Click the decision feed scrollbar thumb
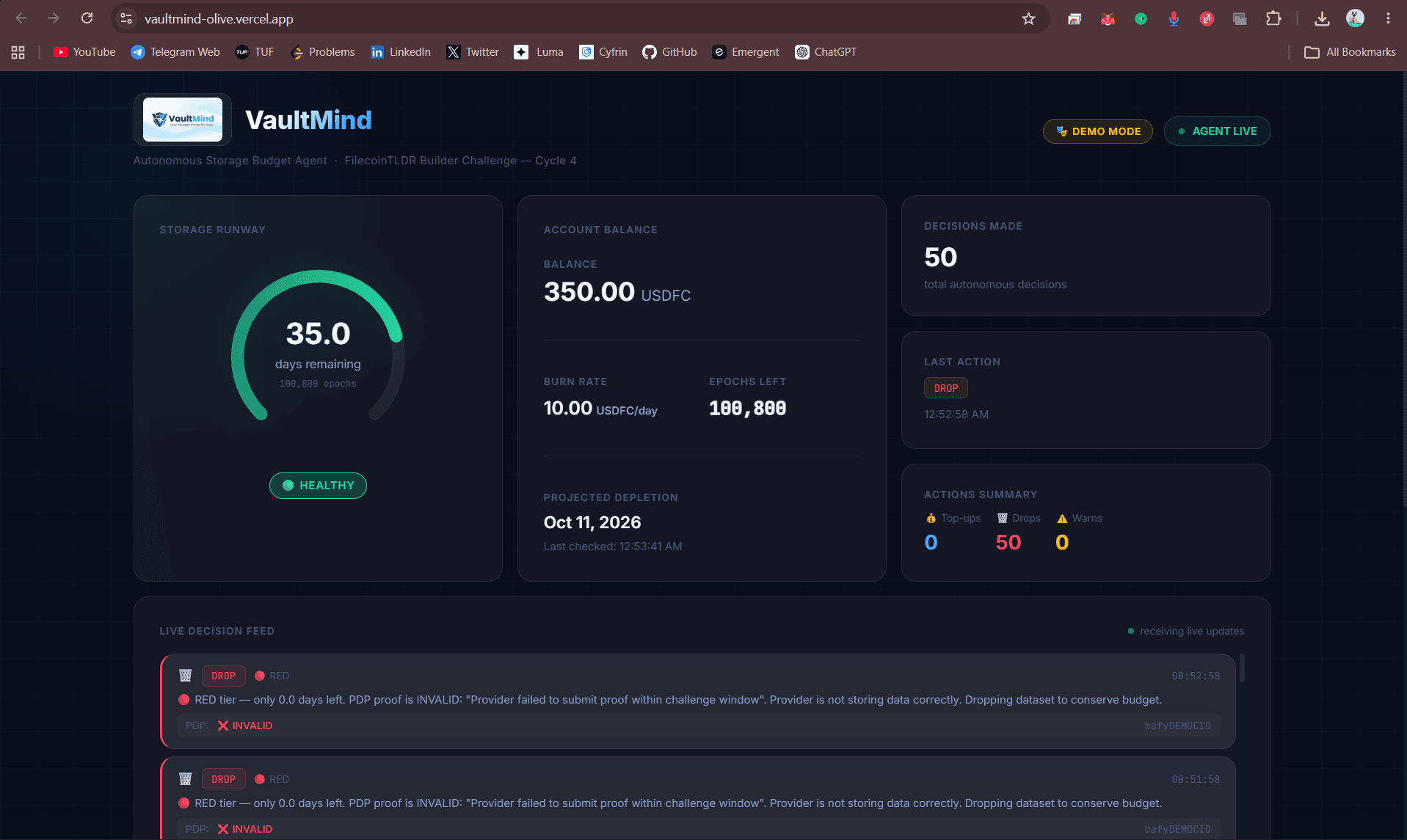 click(x=1242, y=668)
